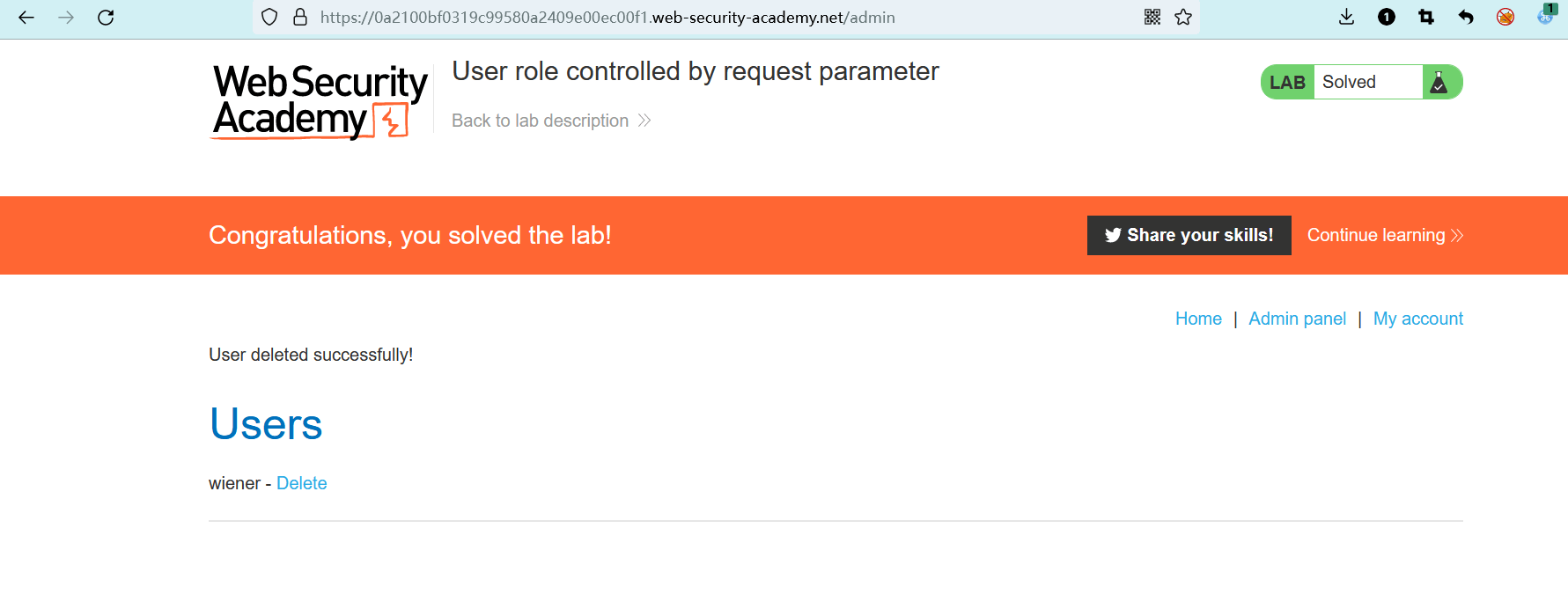Click the green lab flask icon

(1439, 83)
